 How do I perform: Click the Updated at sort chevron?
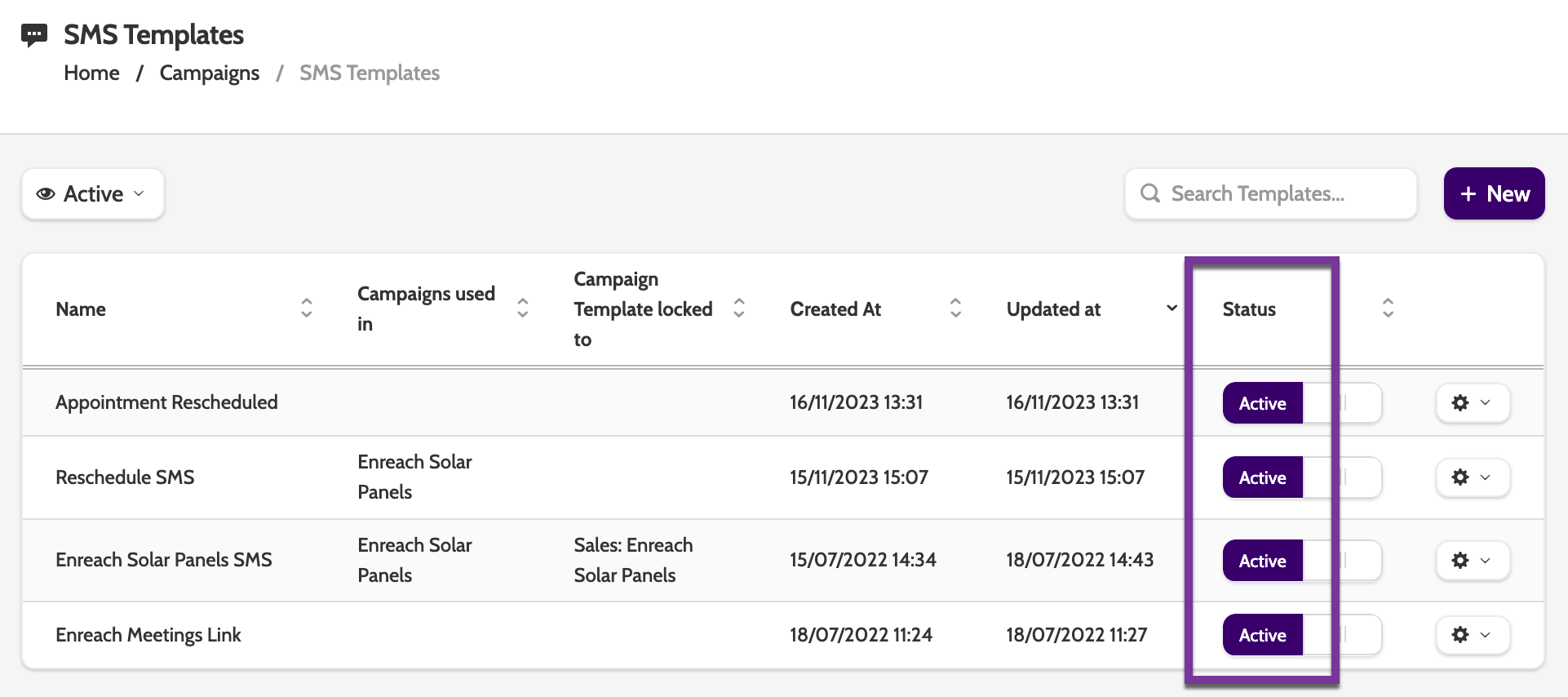coord(1172,309)
